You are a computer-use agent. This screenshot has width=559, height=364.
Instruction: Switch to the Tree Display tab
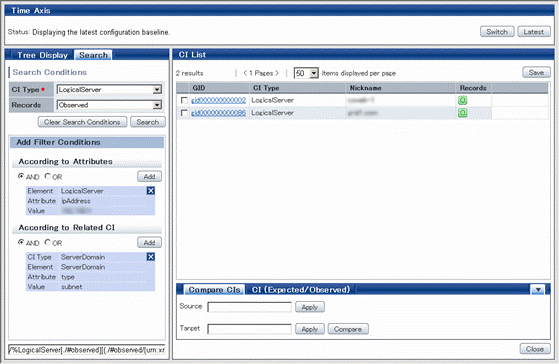(42, 55)
